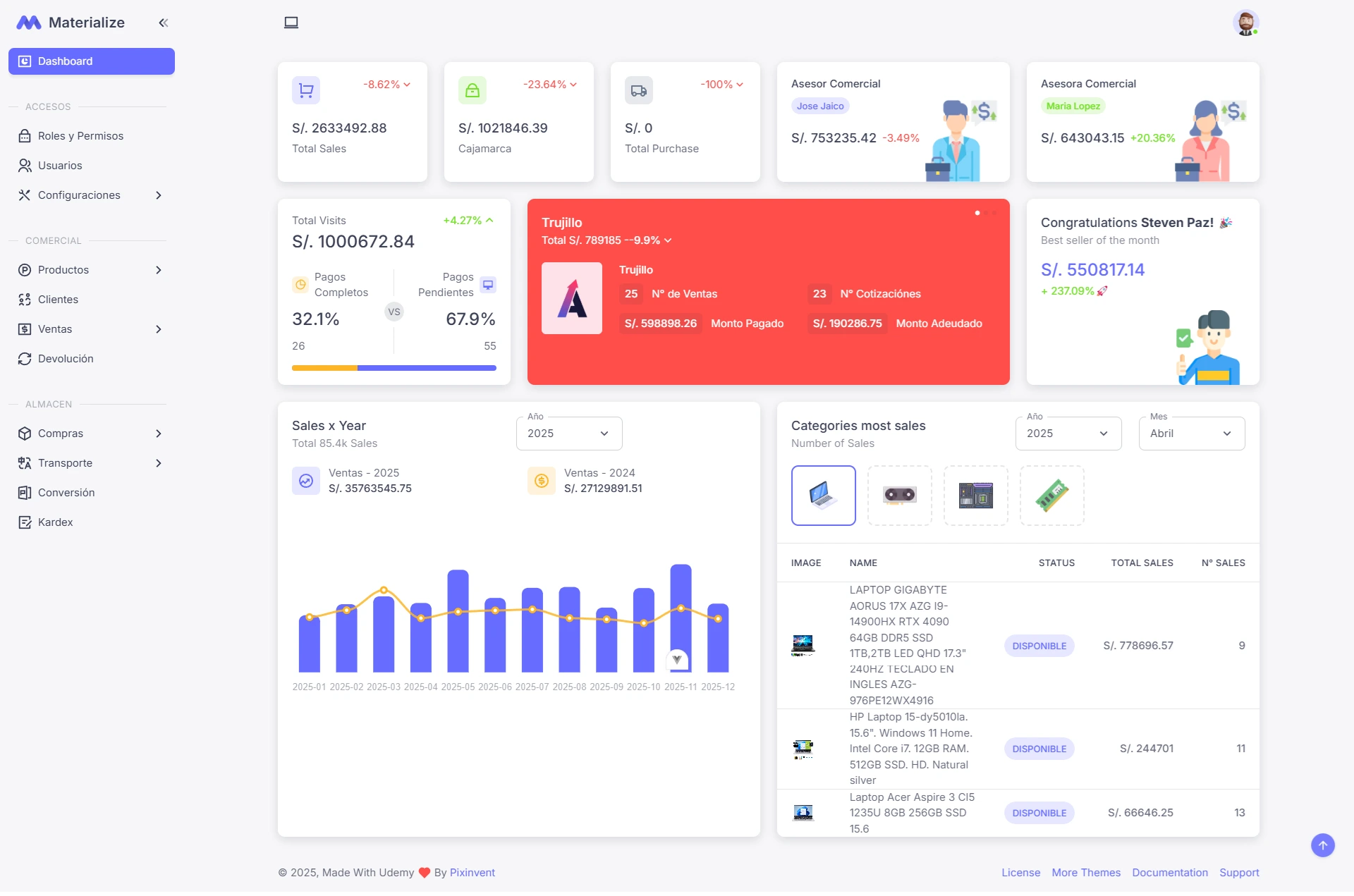The width and height of the screenshot is (1354, 896).
Task: Open the Mes Abril dropdown
Action: (x=1190, y=434)
